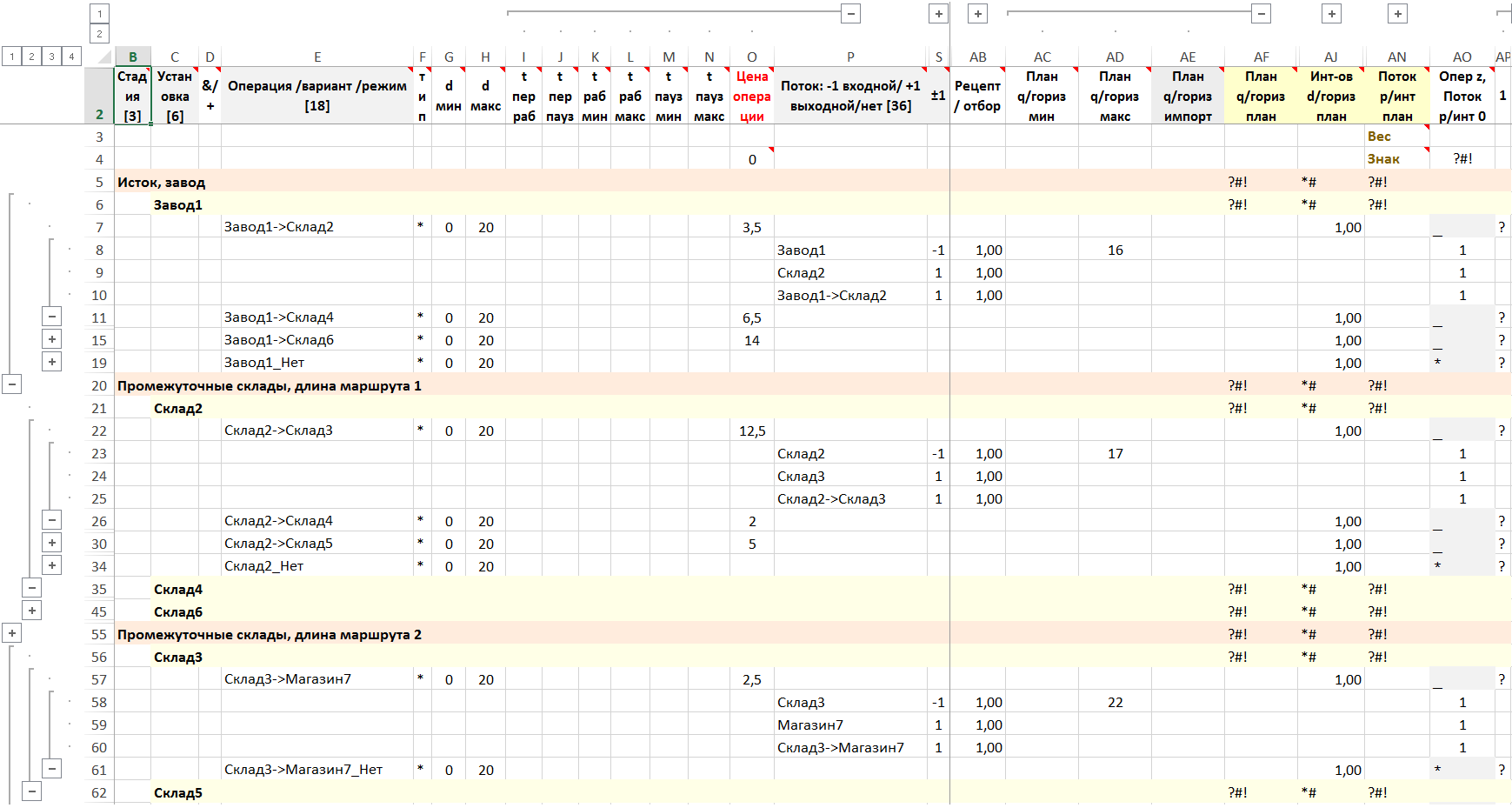Expand the outline group at row 55
This screenshot has height=808, width=1512.
click(x=12, y=633)
